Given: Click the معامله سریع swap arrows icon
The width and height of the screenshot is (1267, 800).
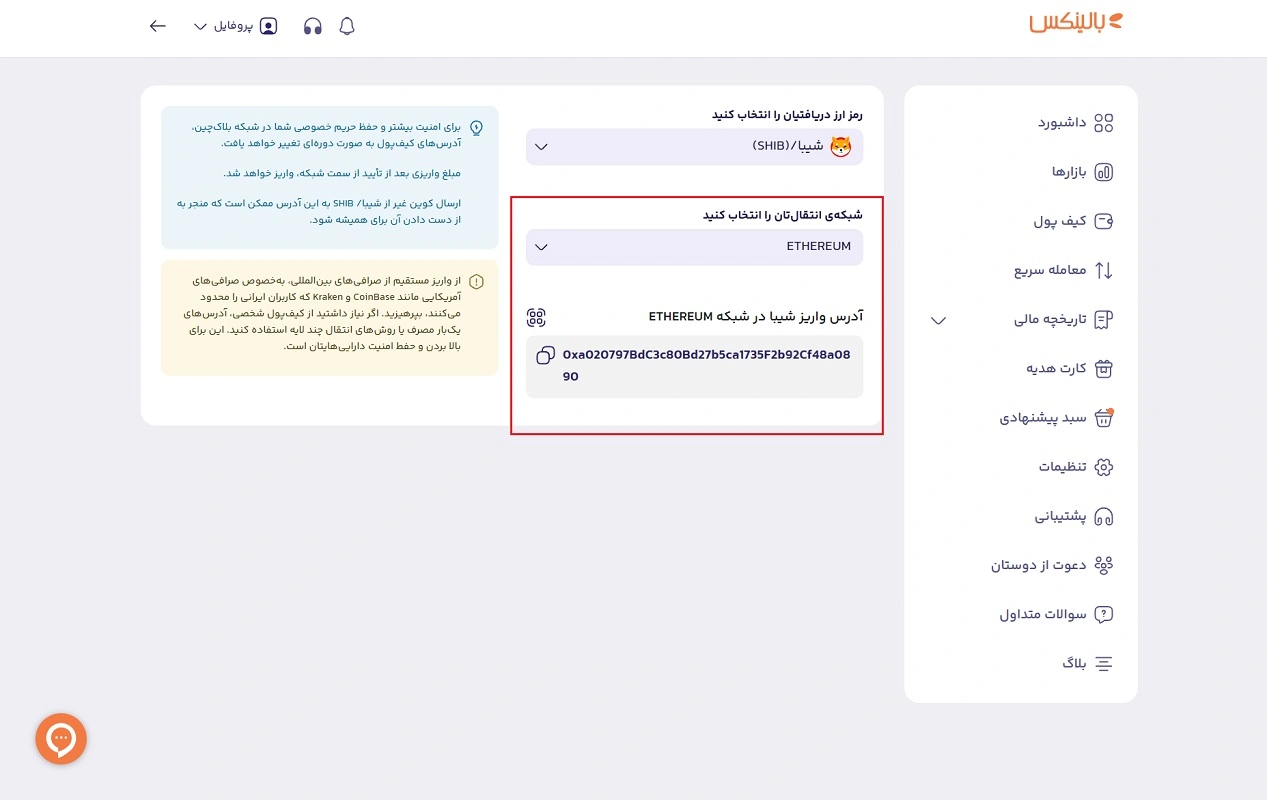Looking at the screenshot, I should click(x=1103, y=270).
